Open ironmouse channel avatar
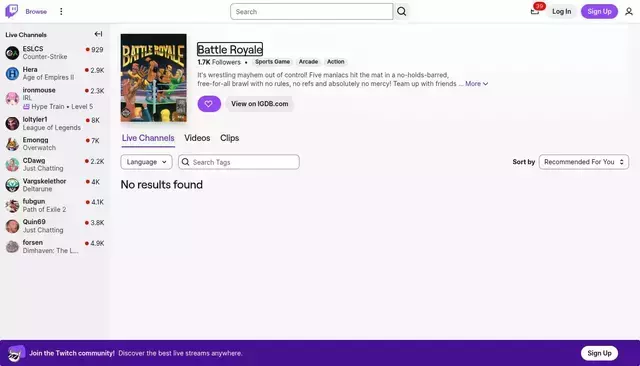The height and width of the screenshot is (366, 640). pyautogui.click(x=12, y=98)
